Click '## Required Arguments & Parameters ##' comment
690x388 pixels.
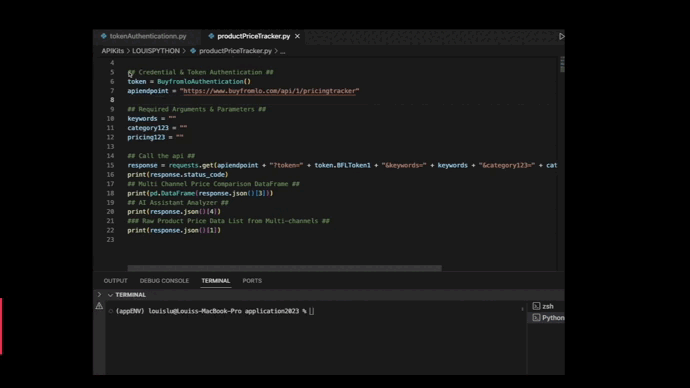point(197,109)
